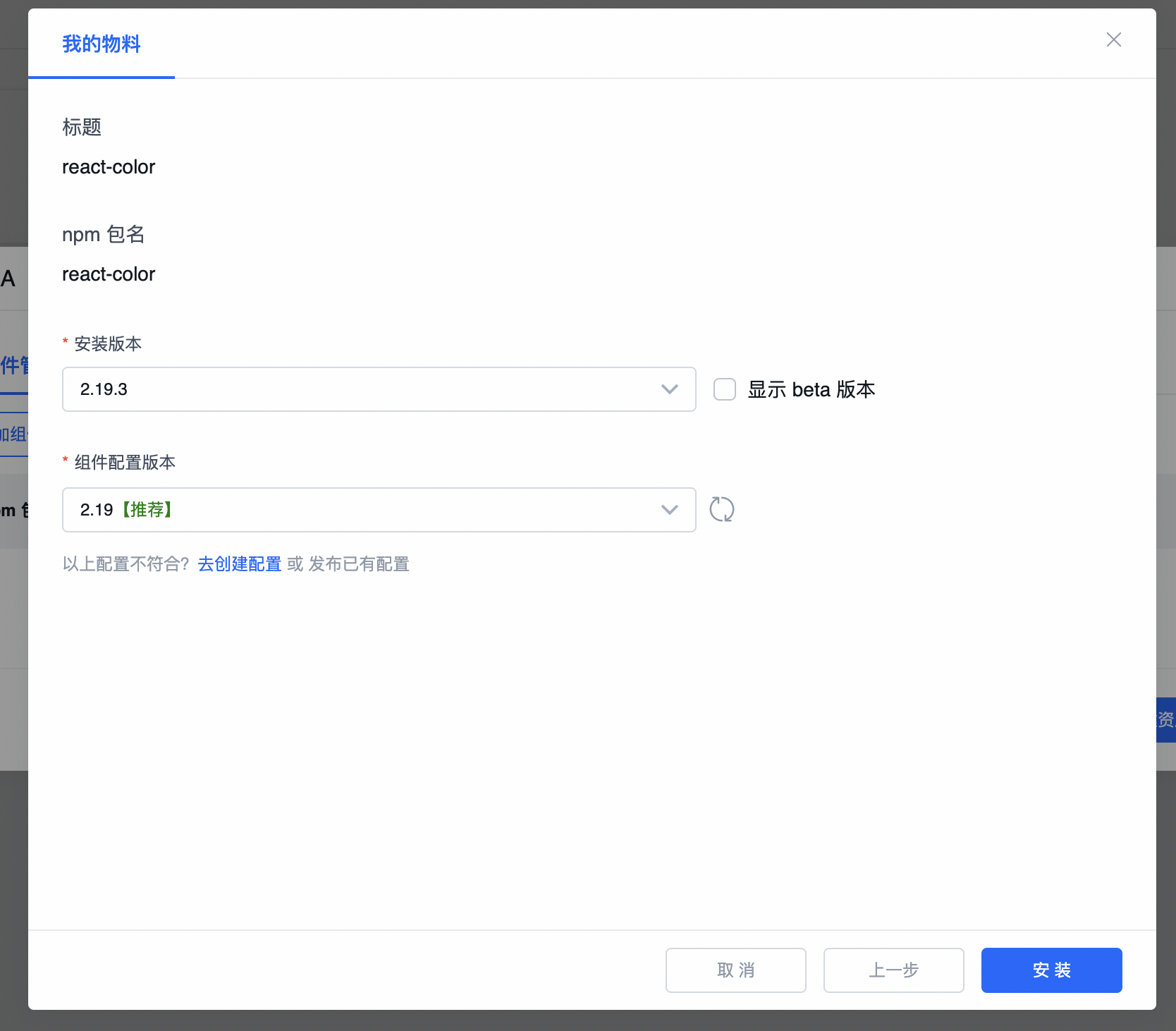The image size is (1176, 1031).
Task: Click the 显示 beta 版本 label text
Action: [811, 389]
